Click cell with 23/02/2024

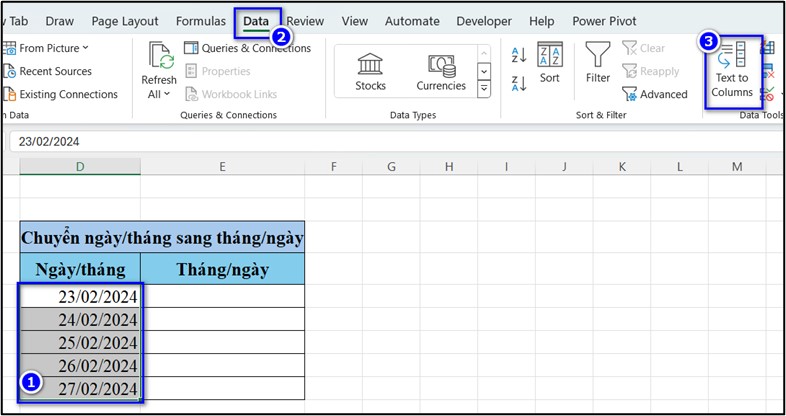[80, 296]
